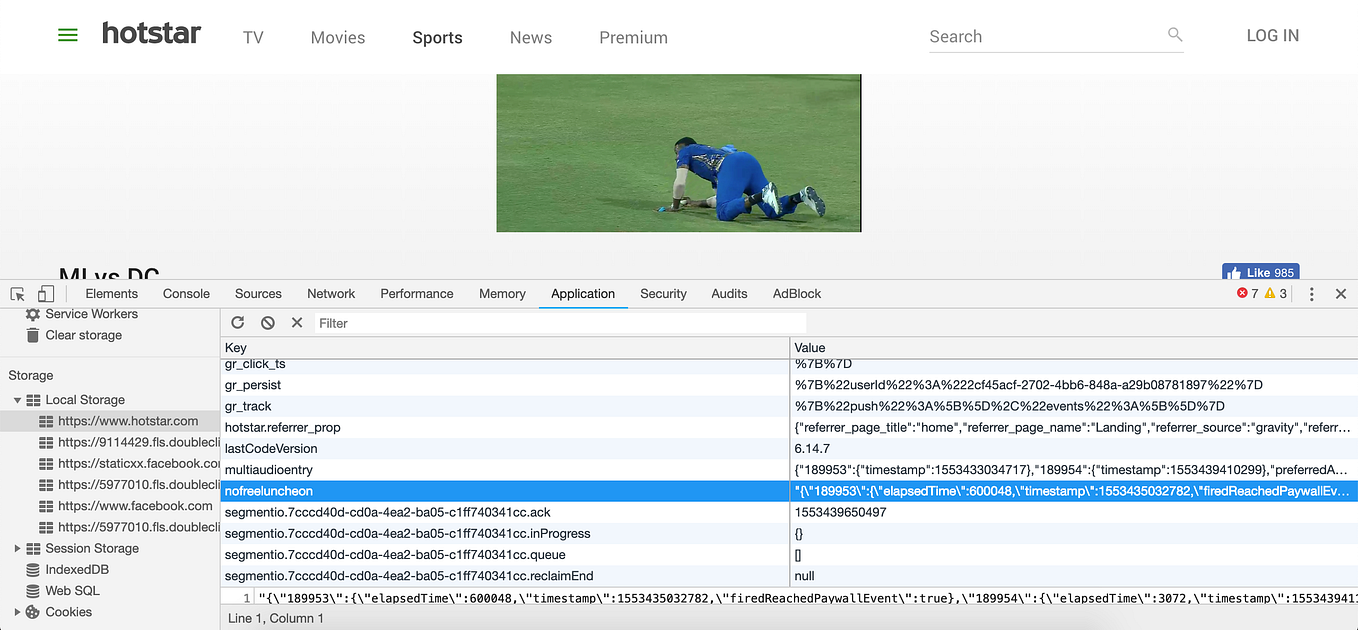Click the search magnifier icon
The height and width of the screenshot is (630, 1358).
(x=1175, y=35)
